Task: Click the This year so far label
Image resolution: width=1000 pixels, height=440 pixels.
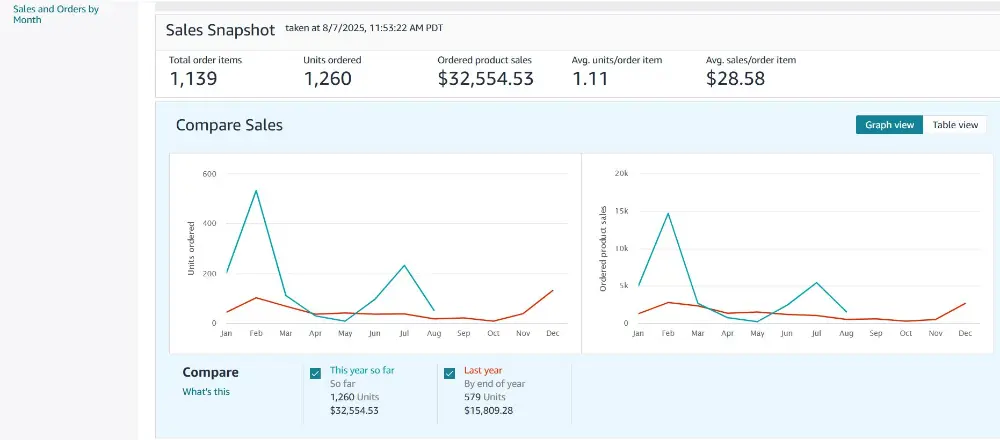Action: (x=362, y=370)
